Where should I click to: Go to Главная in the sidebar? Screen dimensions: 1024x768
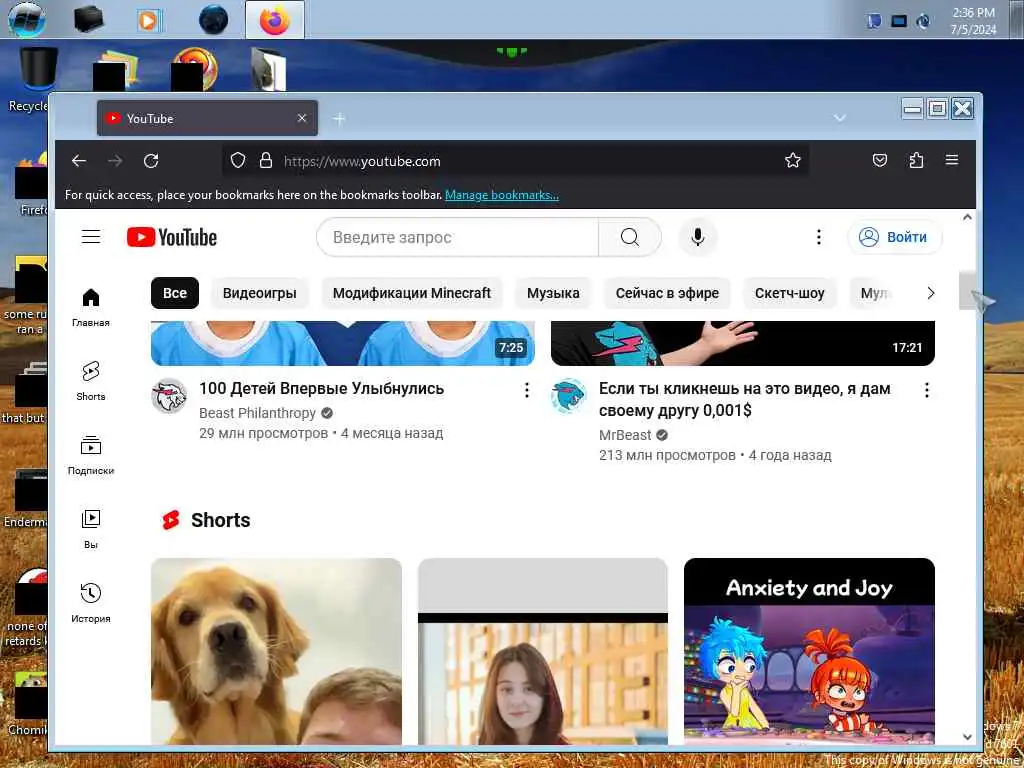[91, 308]
